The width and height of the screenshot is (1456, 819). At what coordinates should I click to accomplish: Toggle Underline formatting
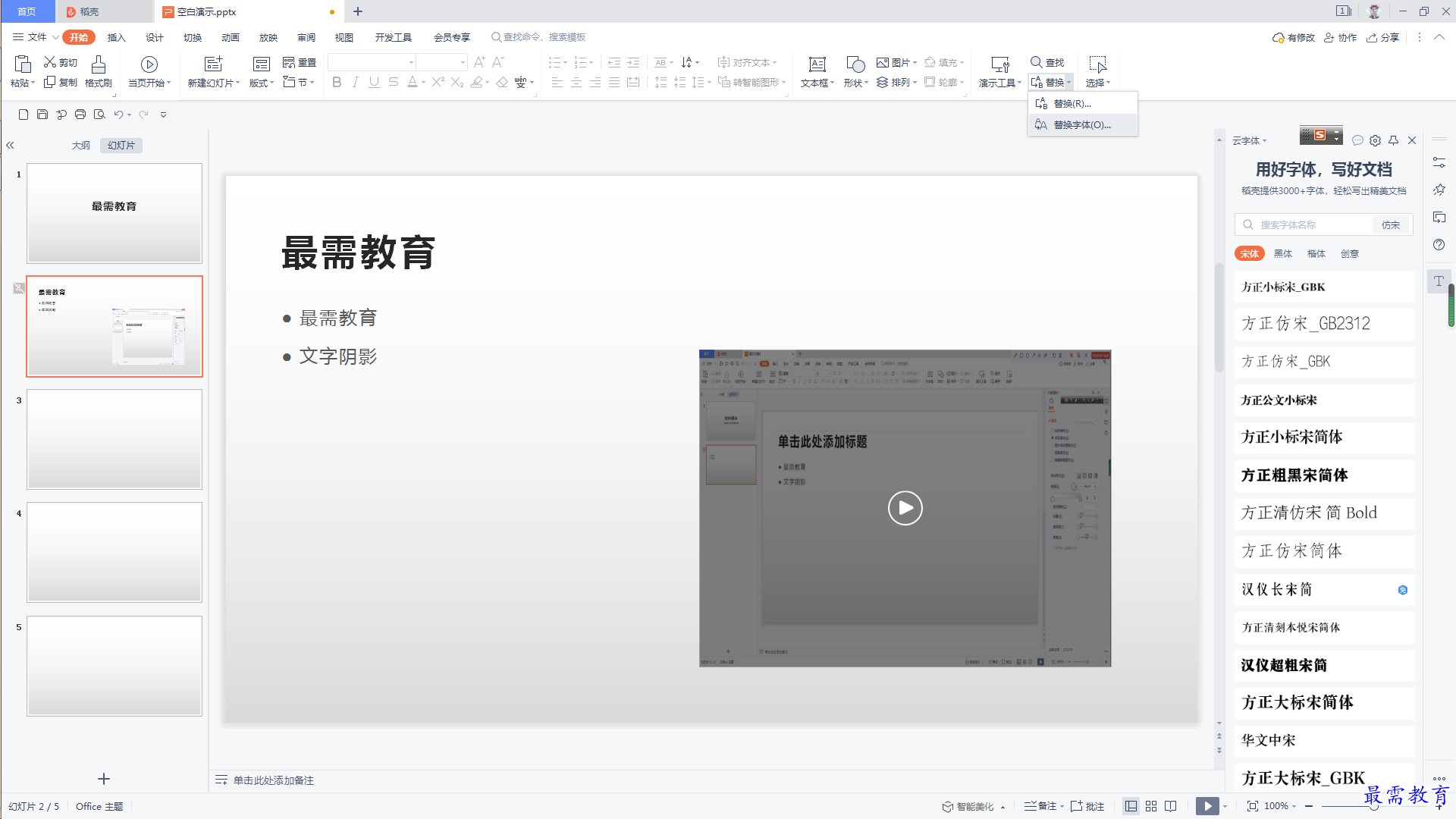click(374, 82)
